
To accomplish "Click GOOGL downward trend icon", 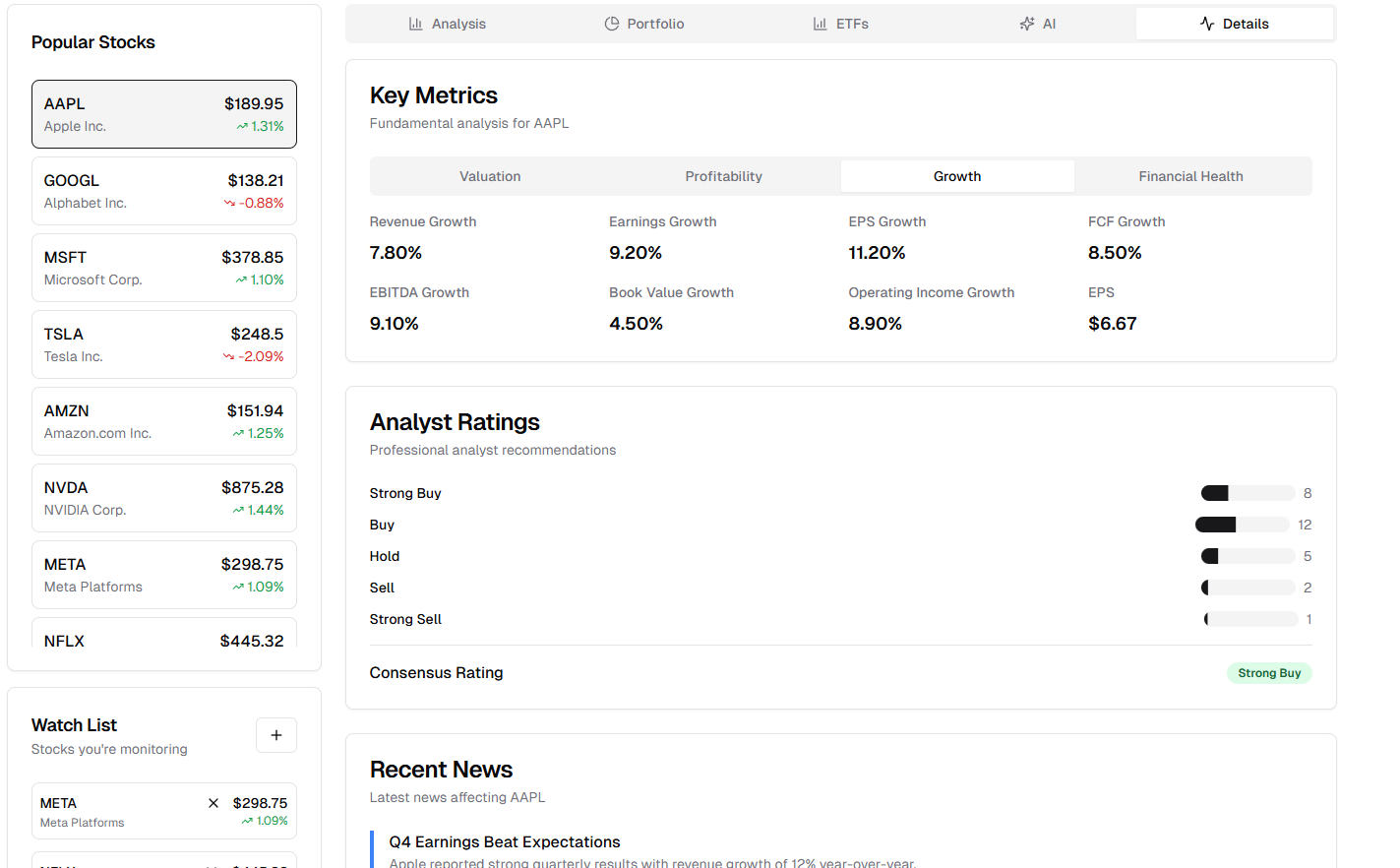I will pyautogui.click(x=229, y=203).
